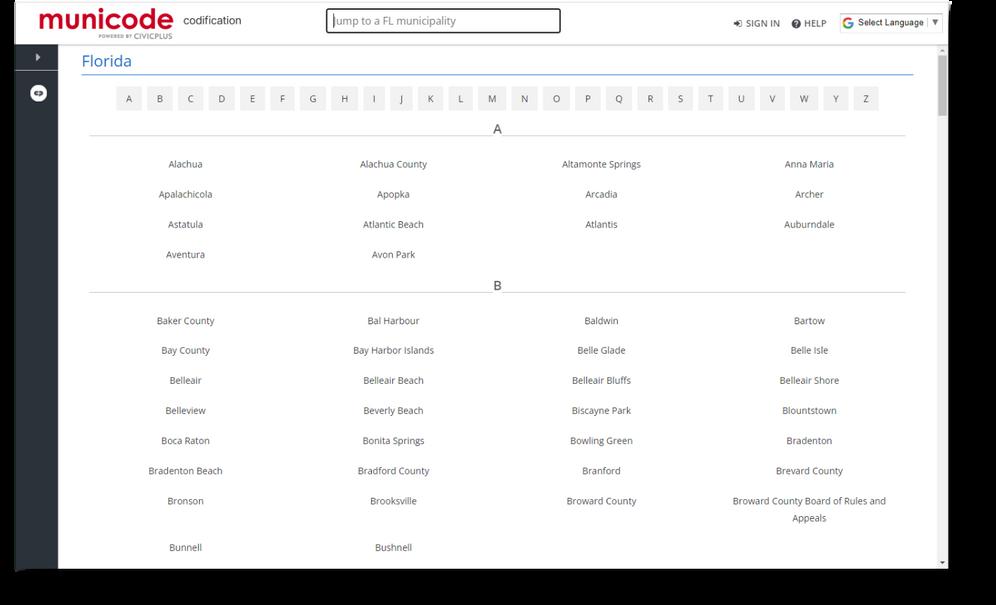Open Boca Raton link
This screenshot has width=996, height=605.
(x=185, y=441)
